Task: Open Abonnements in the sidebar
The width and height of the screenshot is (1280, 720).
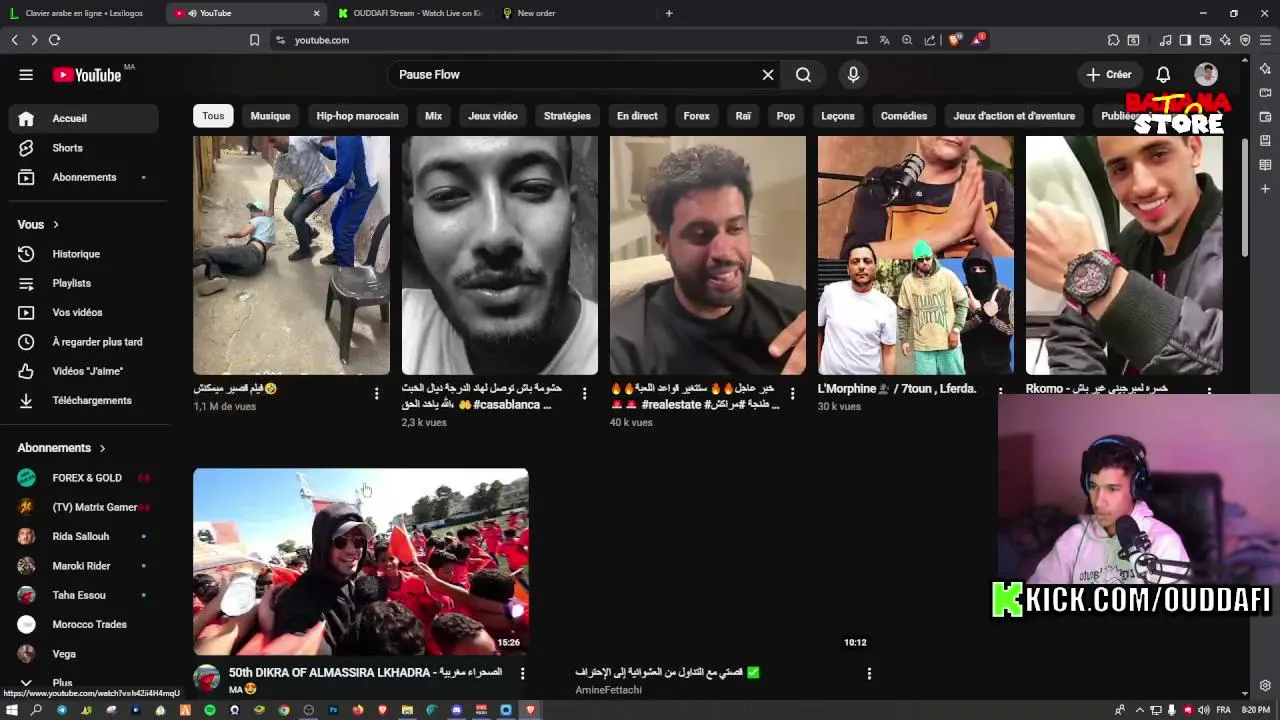Action: click(84, 177)
